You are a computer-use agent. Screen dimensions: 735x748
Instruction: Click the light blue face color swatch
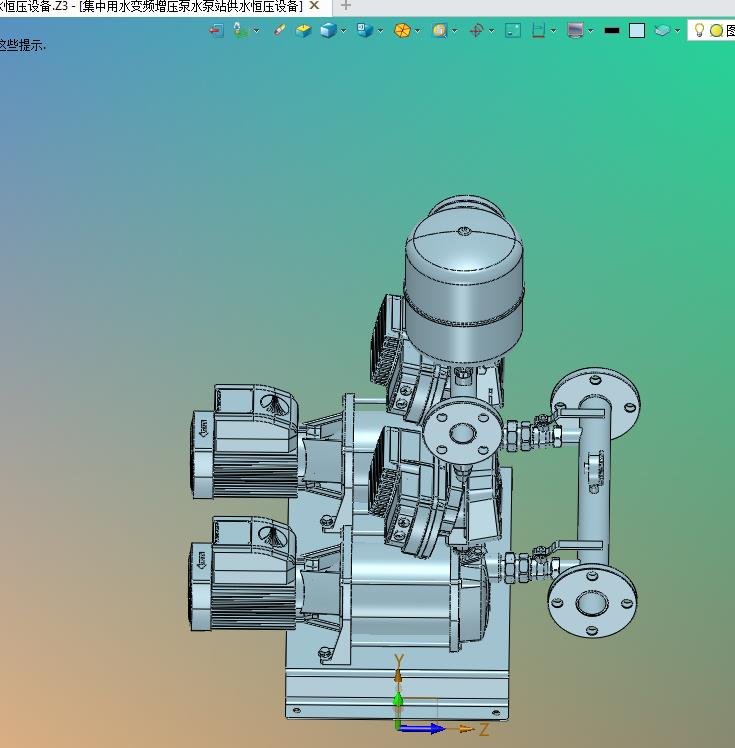click(x=637, y=31)
